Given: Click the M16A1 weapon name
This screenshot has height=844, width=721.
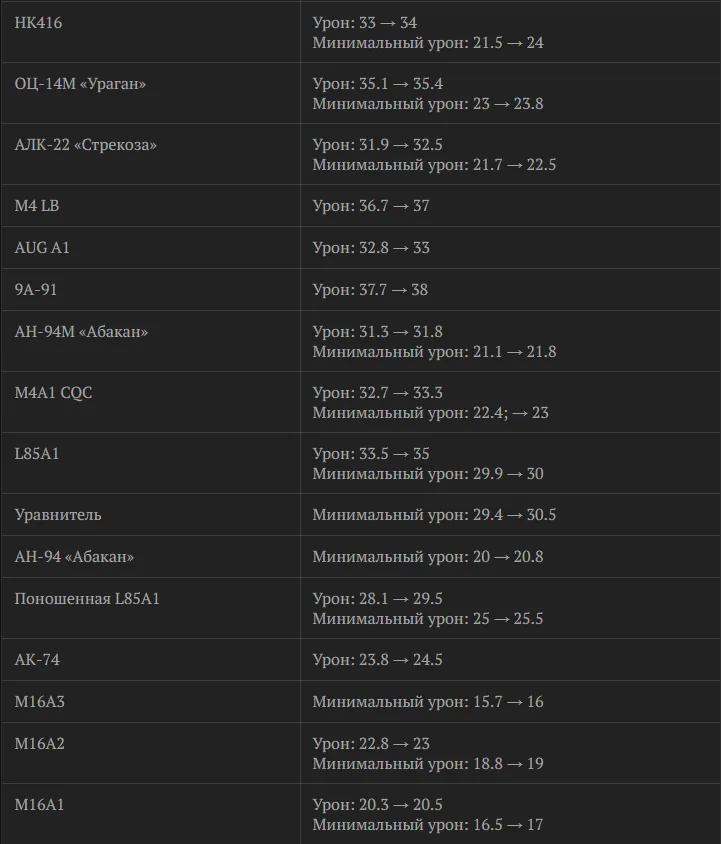Looking at the screenshot, I should point(39,805).
